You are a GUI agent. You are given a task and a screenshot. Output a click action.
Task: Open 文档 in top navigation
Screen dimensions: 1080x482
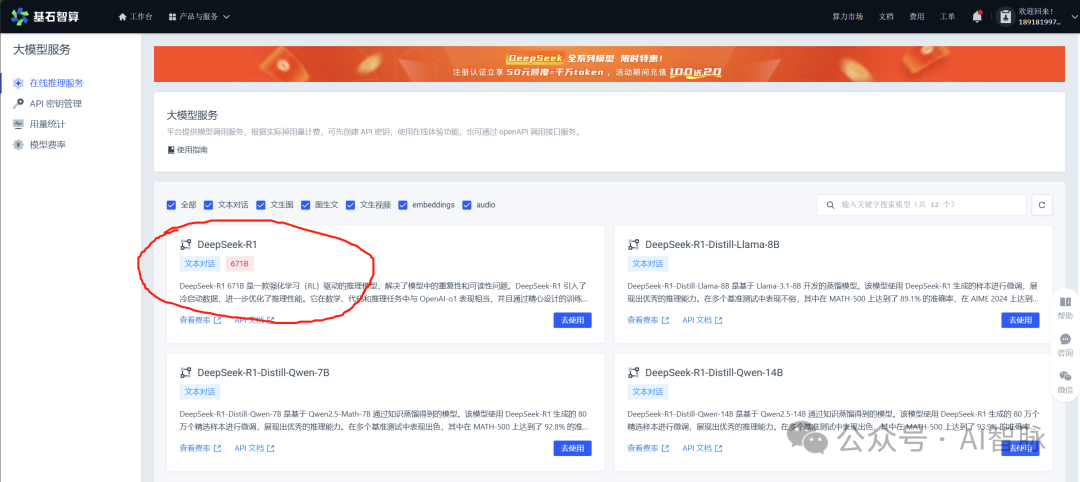[886, 17]
